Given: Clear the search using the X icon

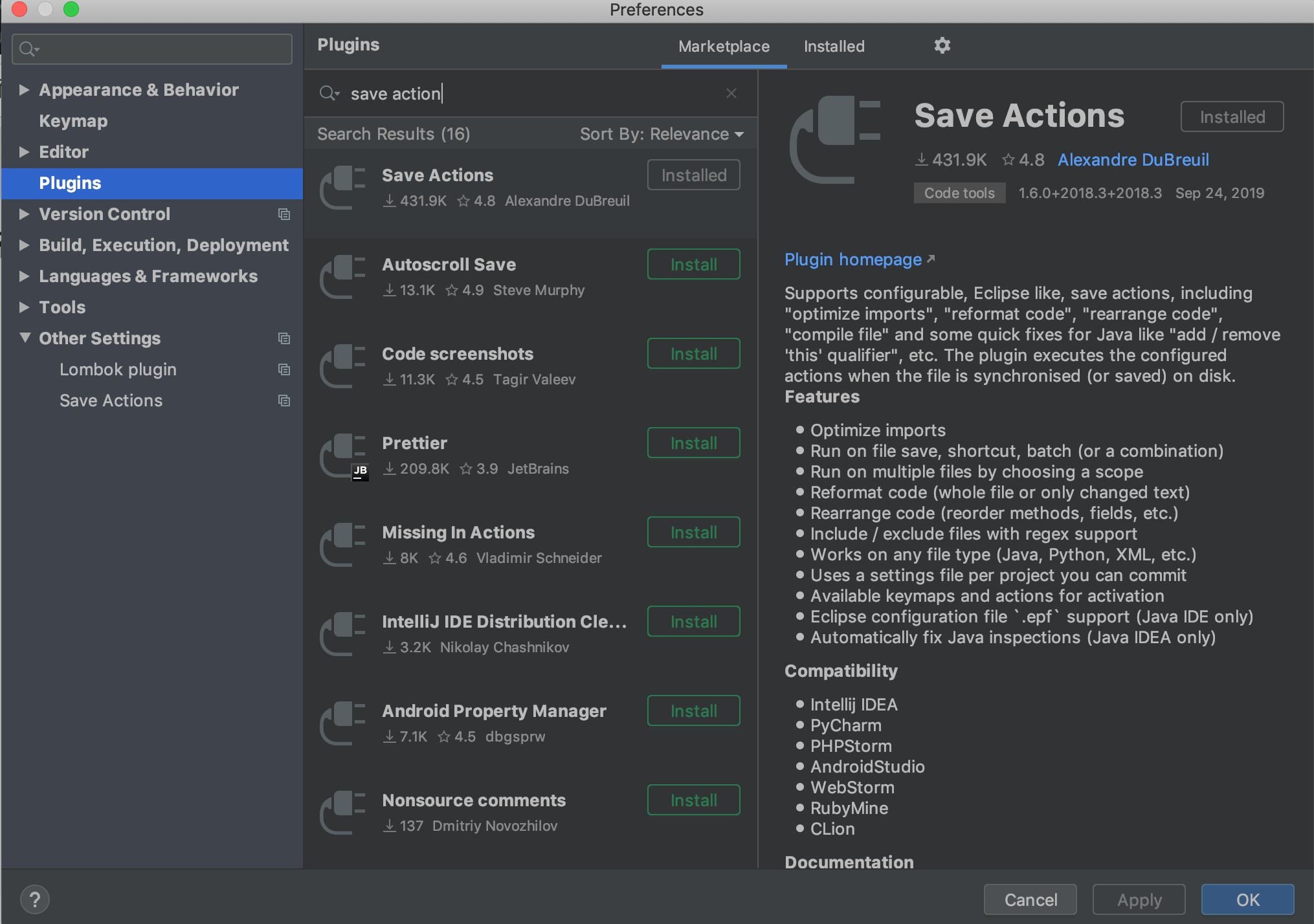Looking at the screenshot, I should [x=731, y=93].
